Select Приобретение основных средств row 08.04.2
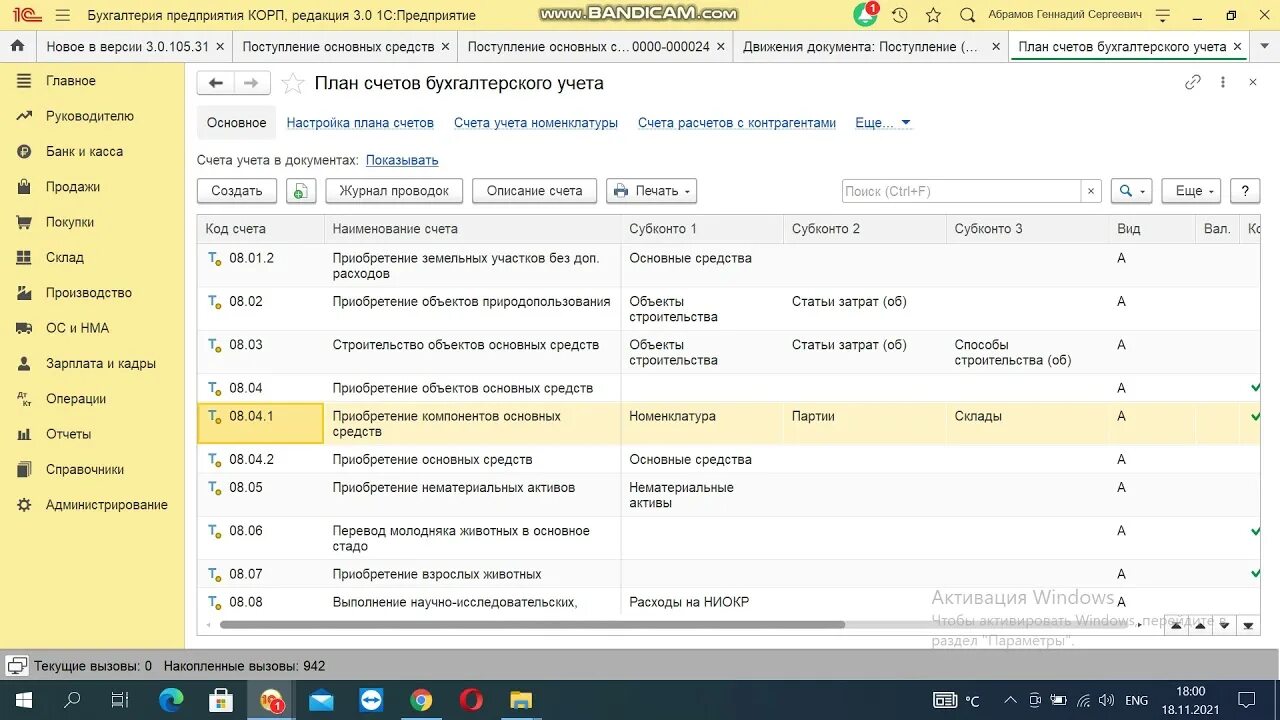This screenshot has height=720, width=1280. tap(728, 460)
